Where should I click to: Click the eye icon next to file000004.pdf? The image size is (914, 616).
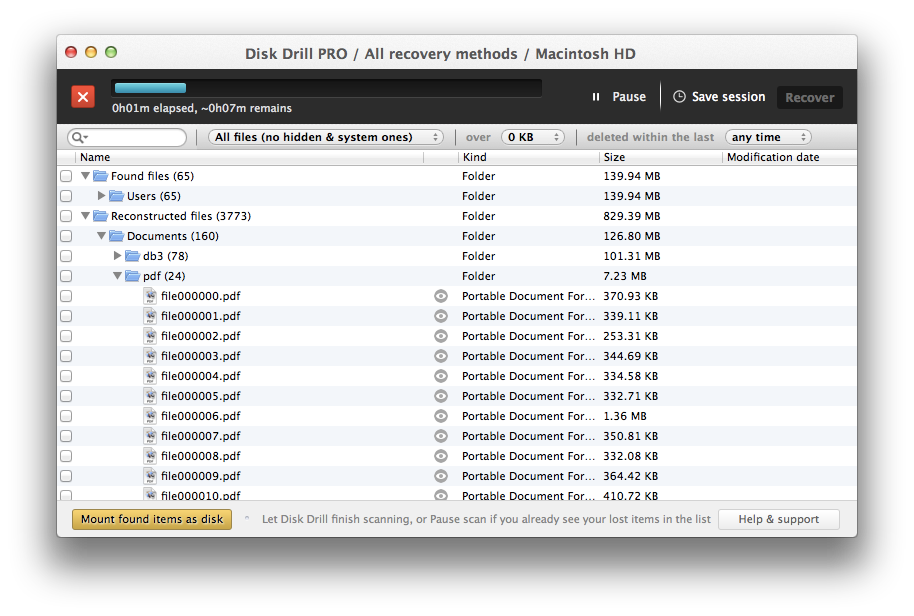441,376
